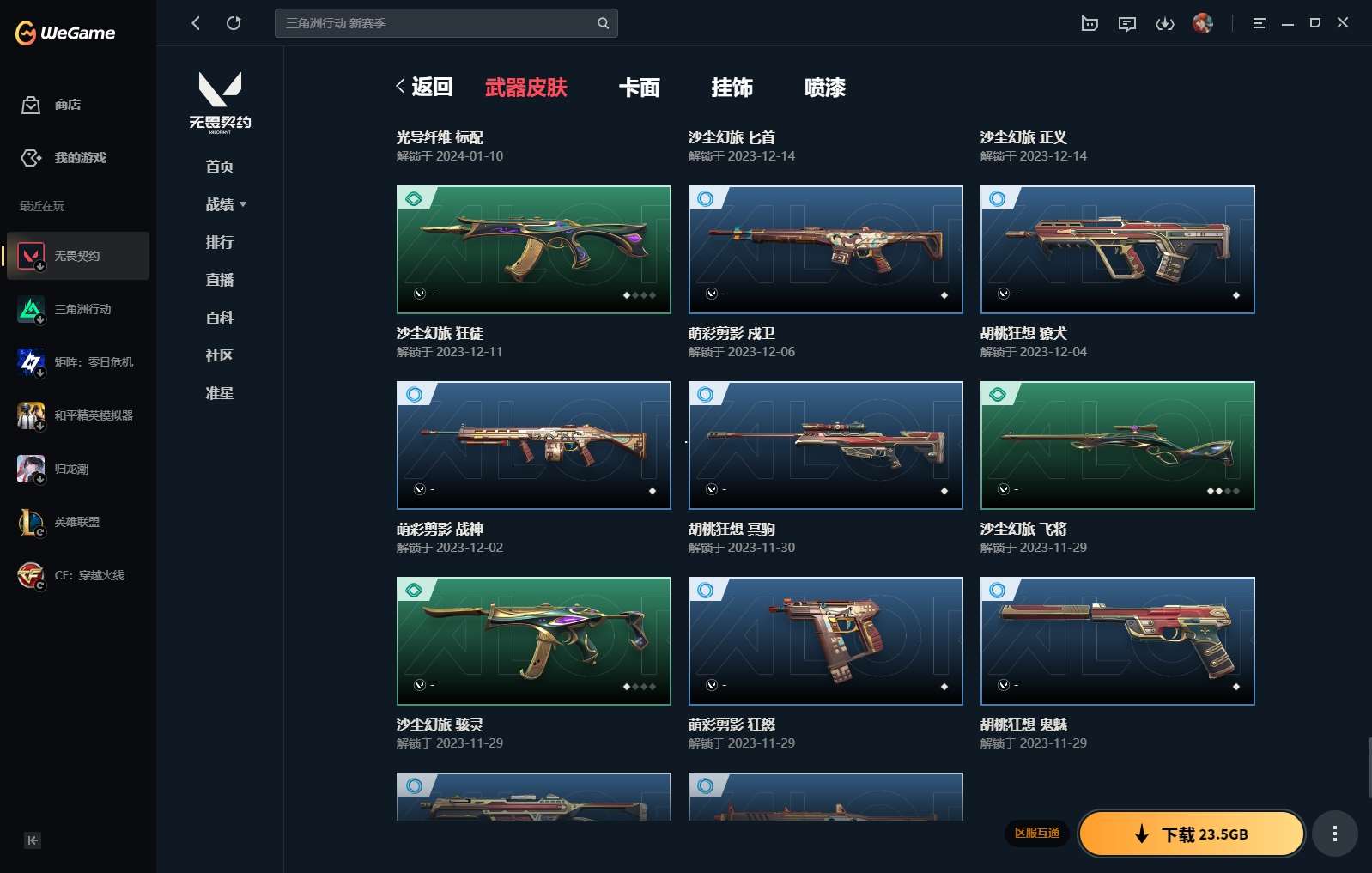Expand chevron on 胡桃狂想 鬼魅 skin card
Screen dimensions: 1372x873
click(1004, 685)
